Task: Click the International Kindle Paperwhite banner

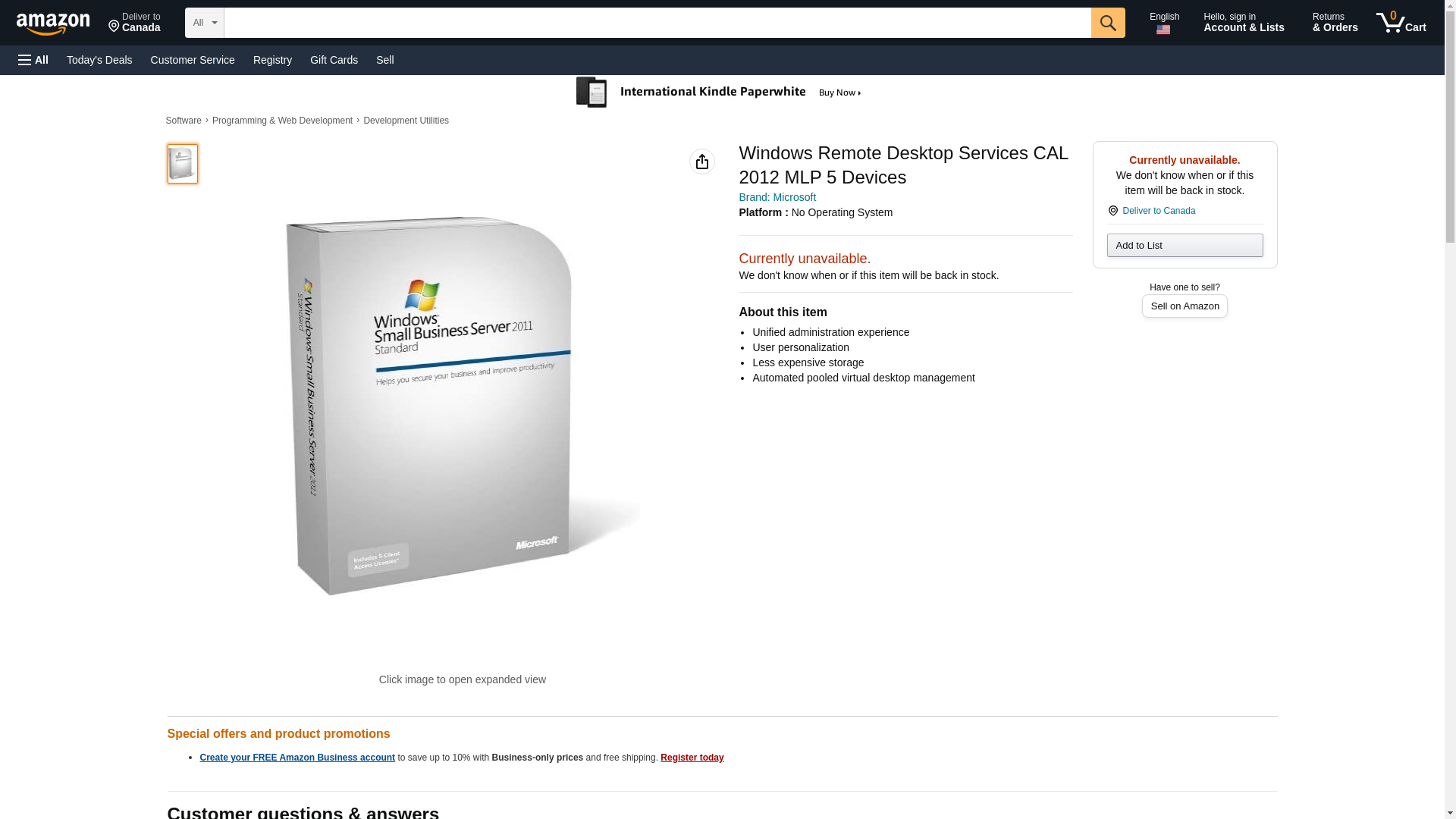Action: pyautogui.click(x=719, y=93)
